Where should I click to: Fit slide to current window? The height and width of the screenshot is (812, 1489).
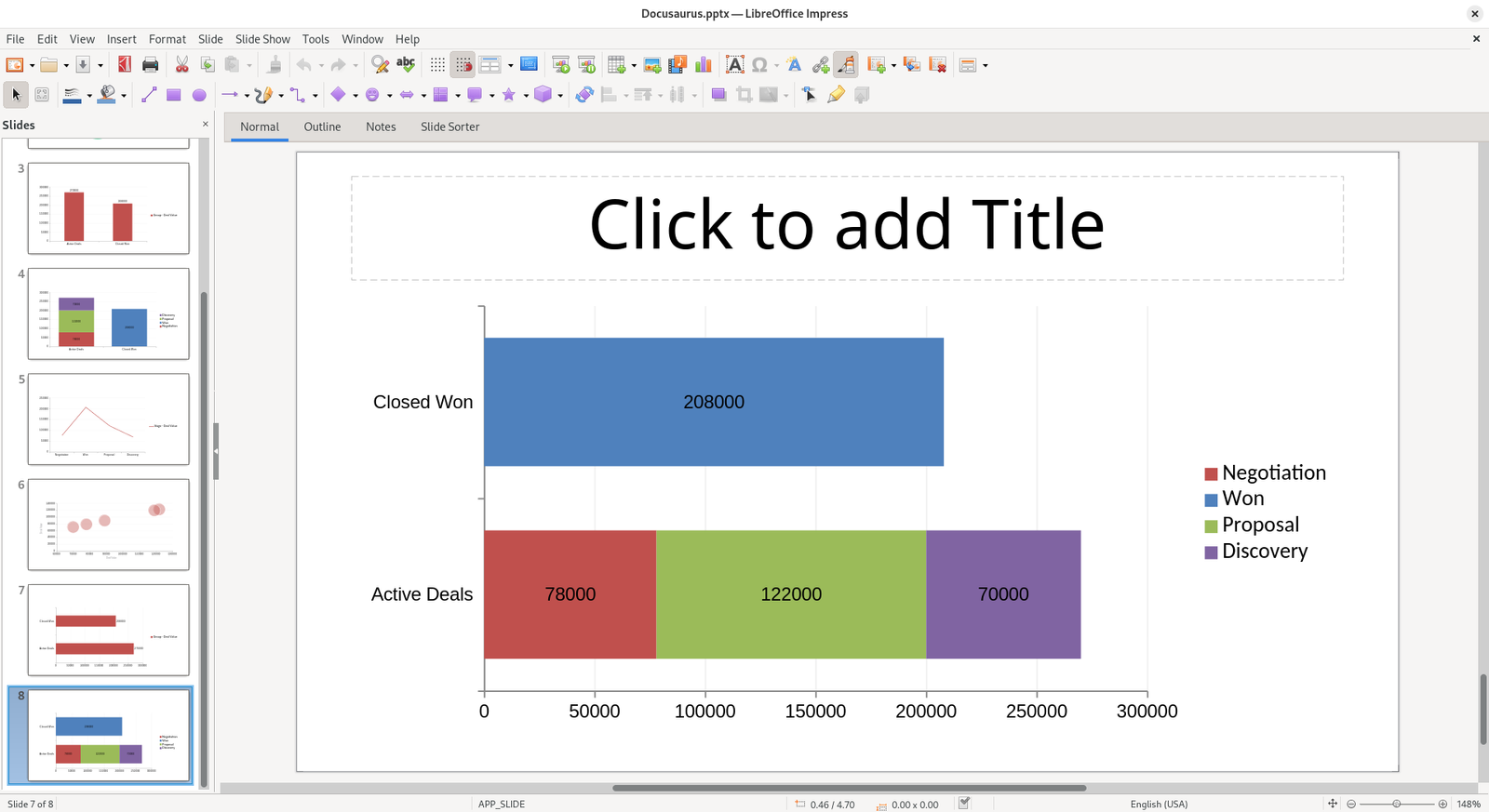(1332, 804)
